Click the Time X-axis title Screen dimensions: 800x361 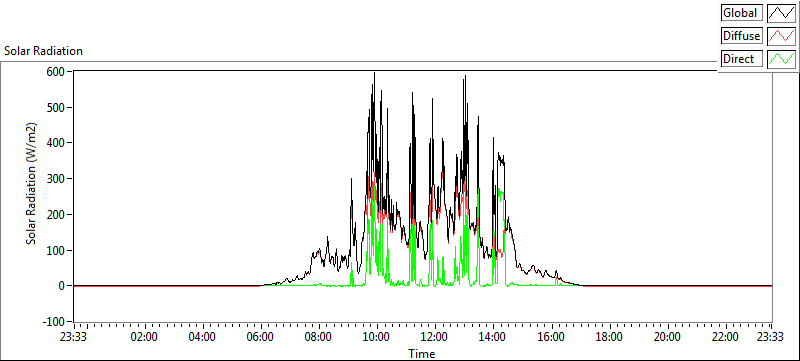pos(421,353)
